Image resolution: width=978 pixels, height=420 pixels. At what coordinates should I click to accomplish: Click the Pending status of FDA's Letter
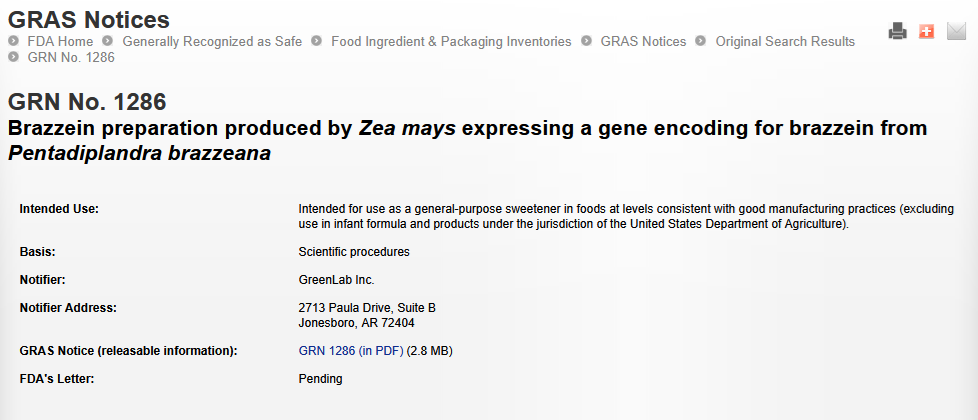click(320, 379)
